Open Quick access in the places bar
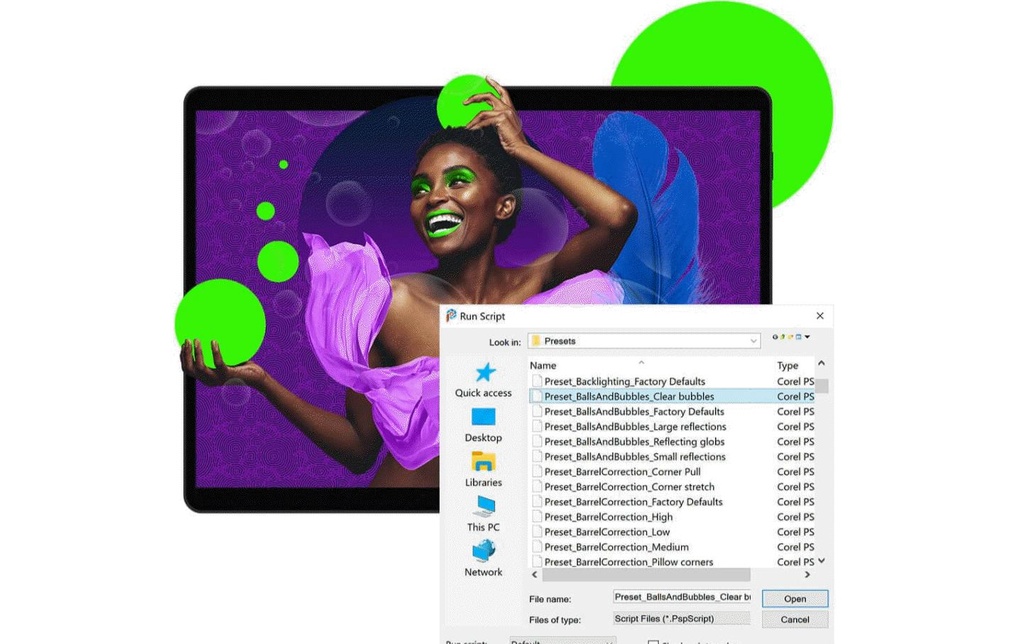1024x644 pixels. coord(483,379)
